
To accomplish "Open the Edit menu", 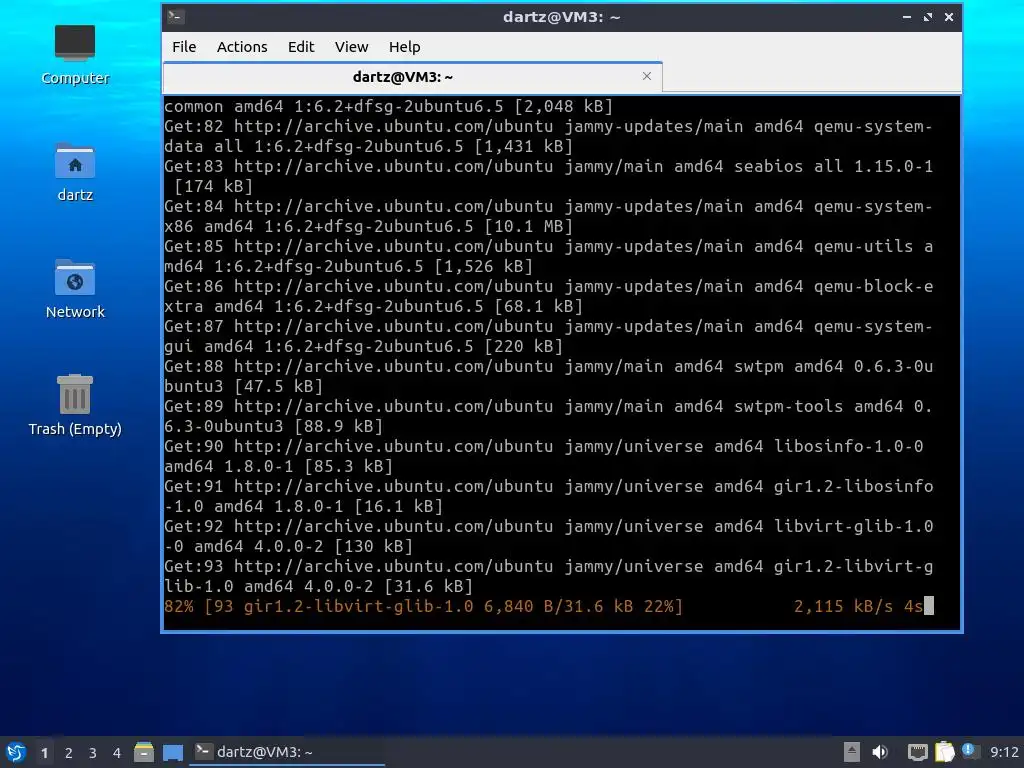I will (301, 47).
